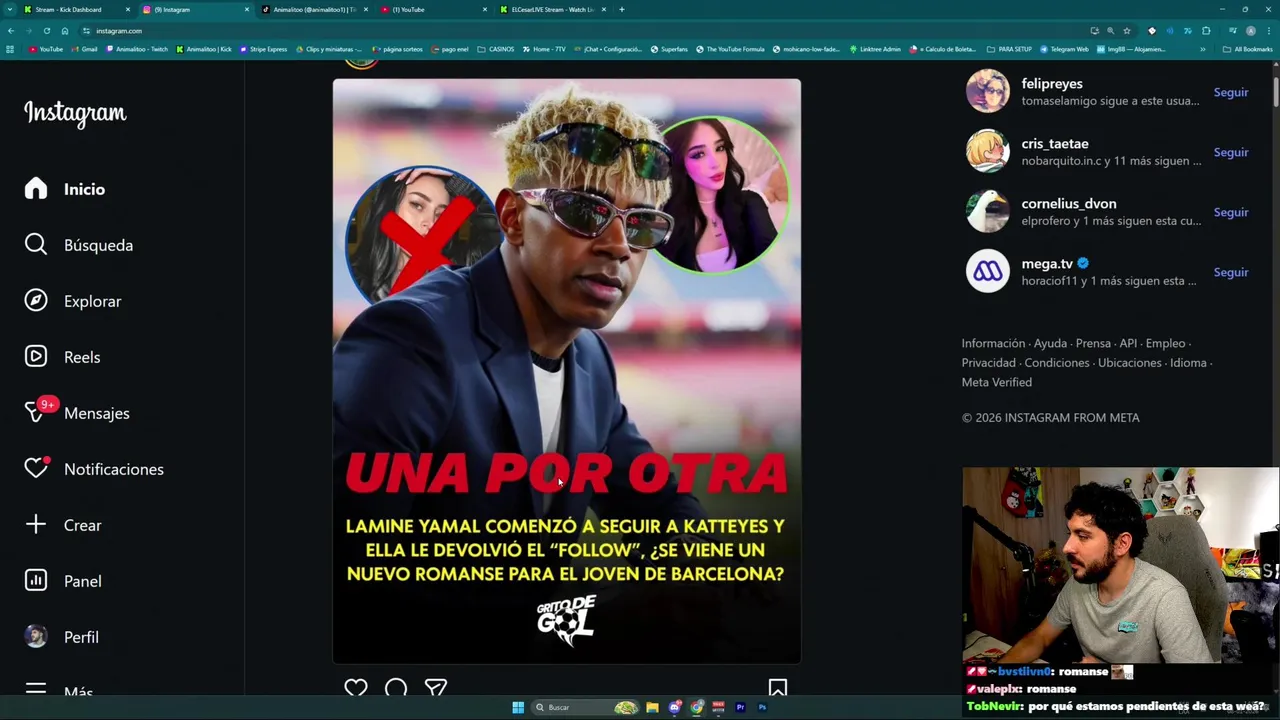Open the Más hamburger menu
The image size is (1280, 720).
[59, 691]
